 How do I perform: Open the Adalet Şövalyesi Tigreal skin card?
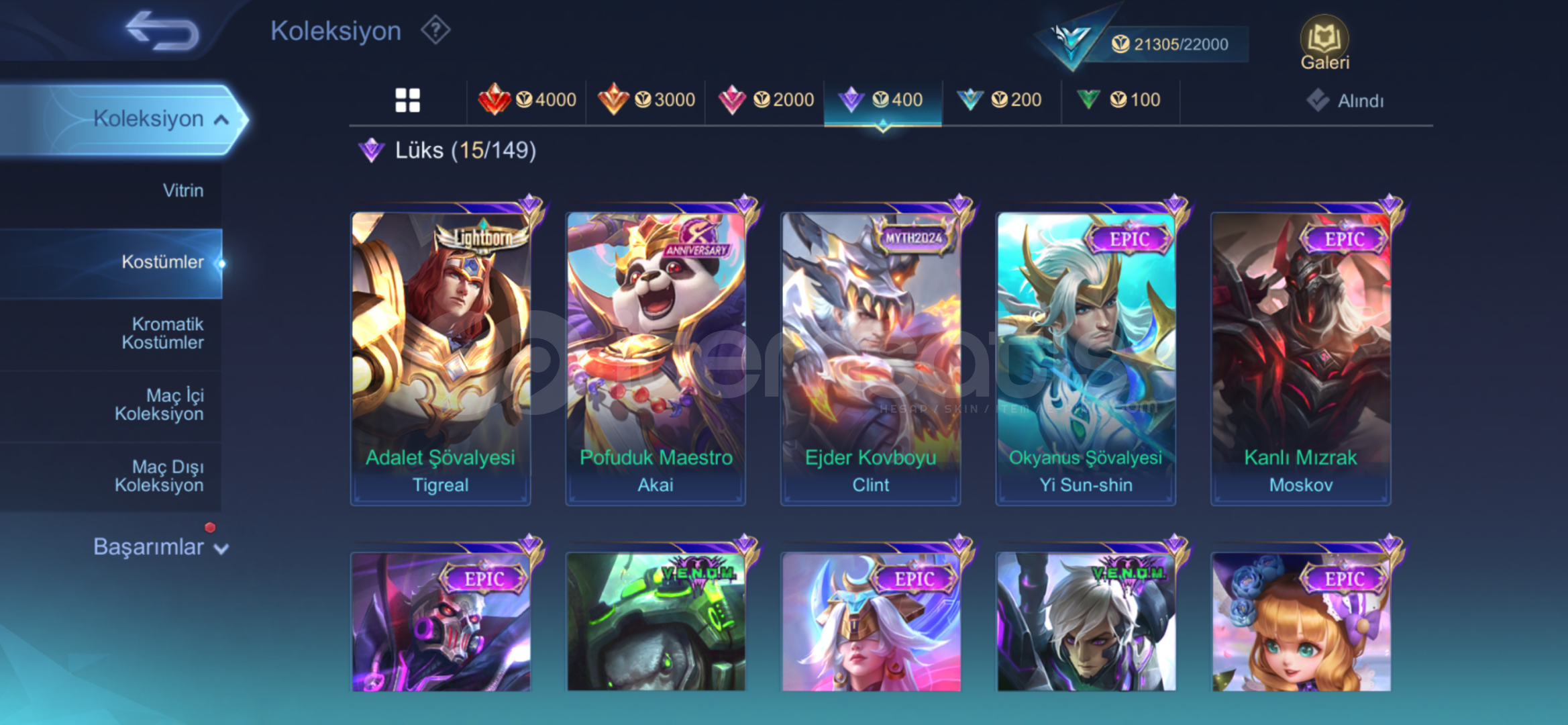(x=441, y=357)
